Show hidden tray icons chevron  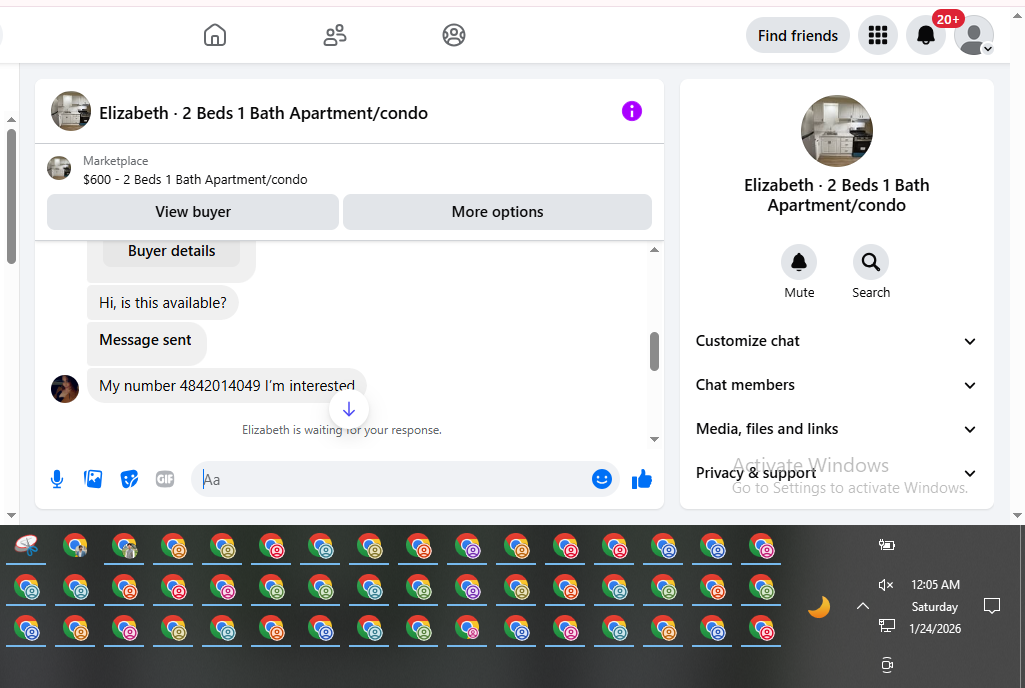(863, 606)
